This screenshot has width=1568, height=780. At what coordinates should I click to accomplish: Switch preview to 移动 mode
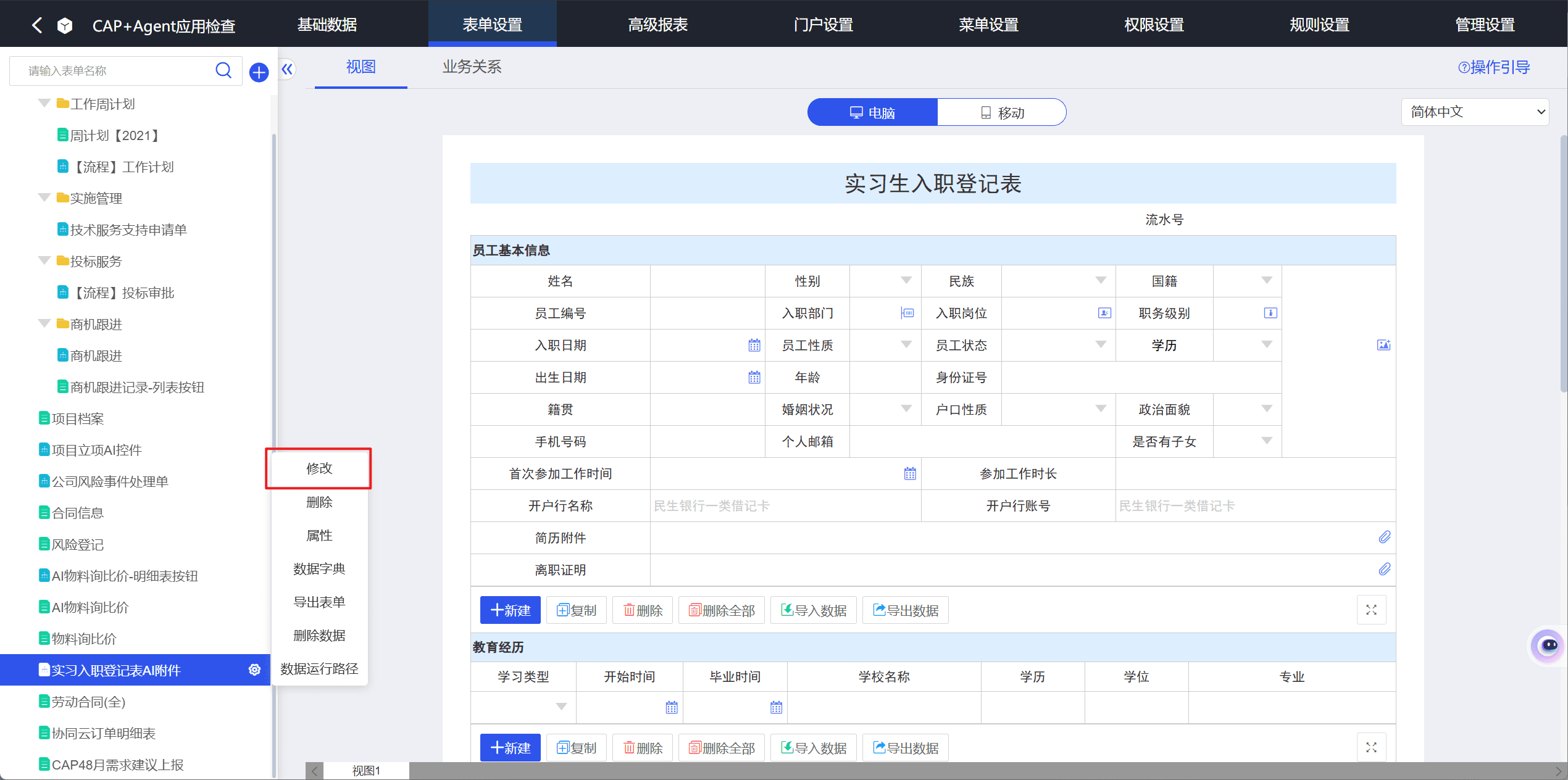[x=1002, y=112]
